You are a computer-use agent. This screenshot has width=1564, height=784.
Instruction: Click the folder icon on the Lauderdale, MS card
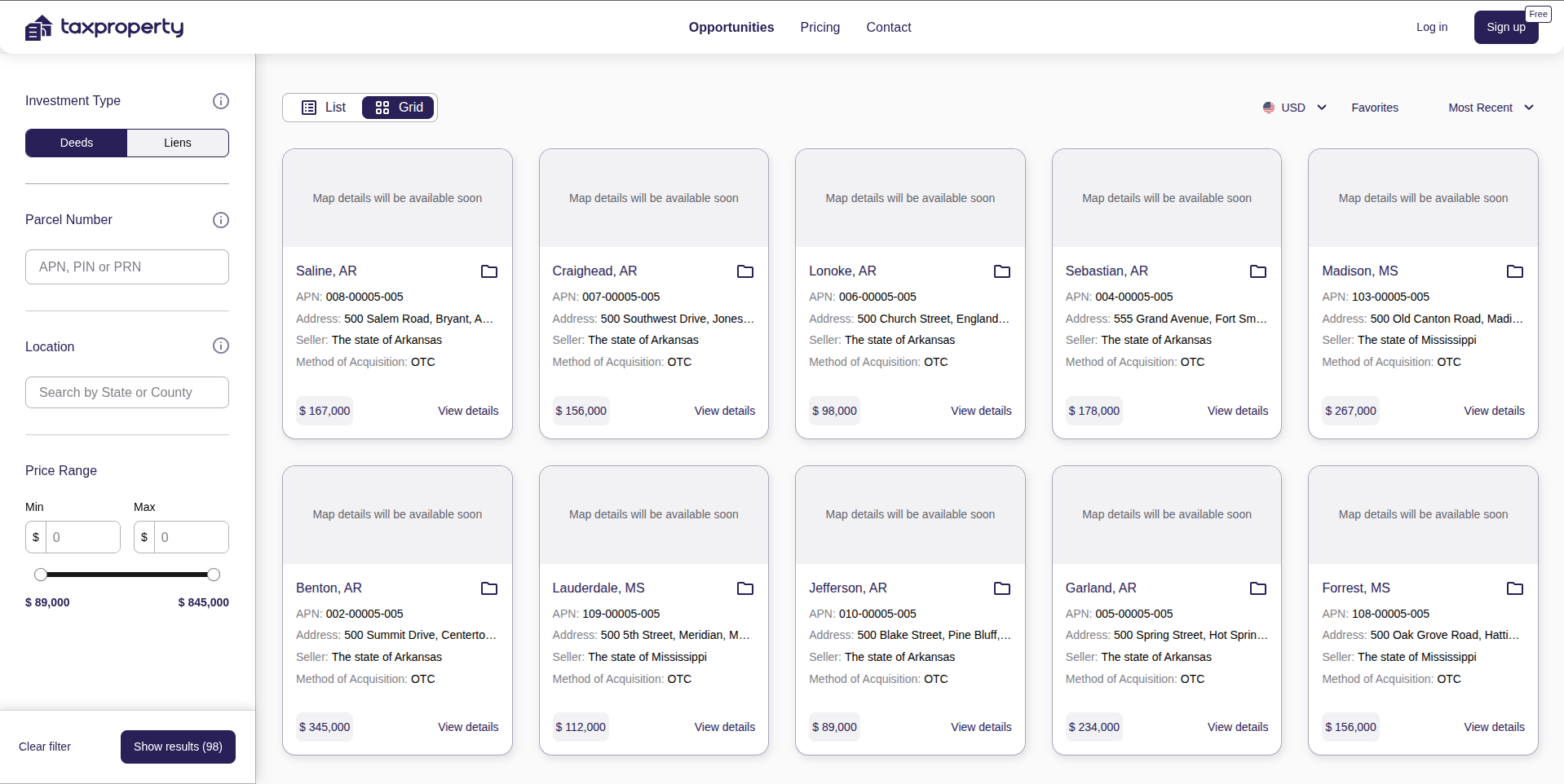744,588
